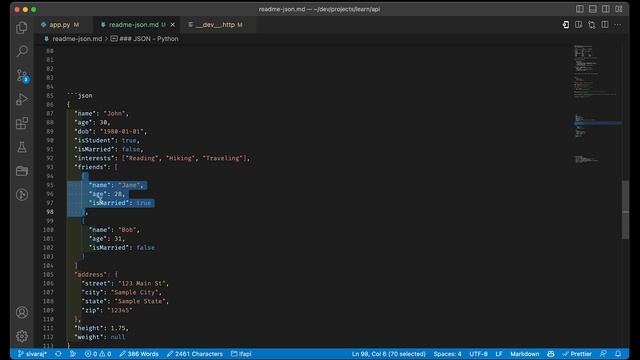Click '"height": 1.75' on line 111
640x360 pixels.
click(100, 328)
